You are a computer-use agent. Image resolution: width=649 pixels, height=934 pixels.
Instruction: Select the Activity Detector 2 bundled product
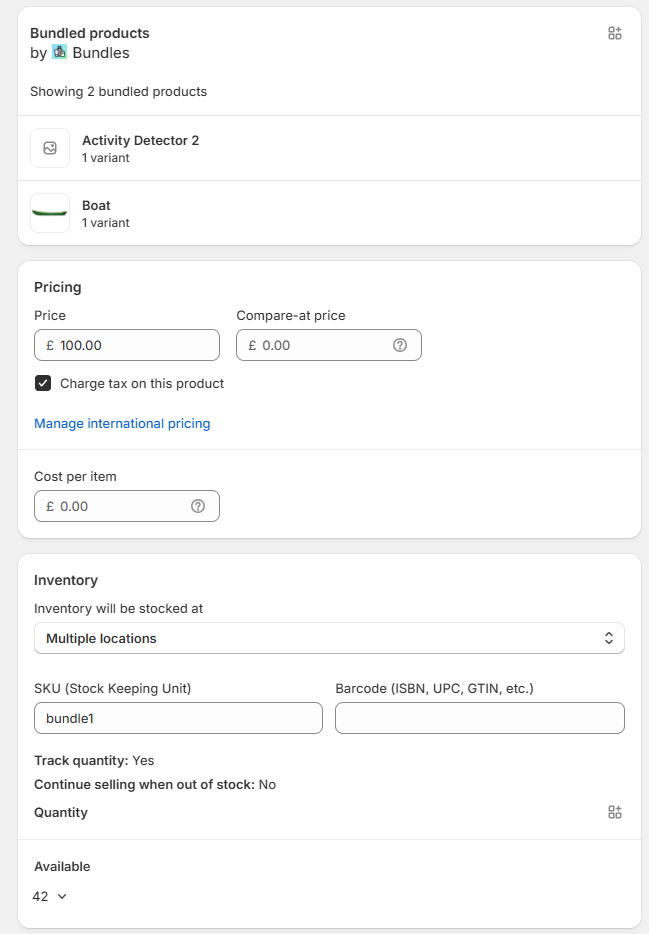pyautogui.click(x=329, y=148)
